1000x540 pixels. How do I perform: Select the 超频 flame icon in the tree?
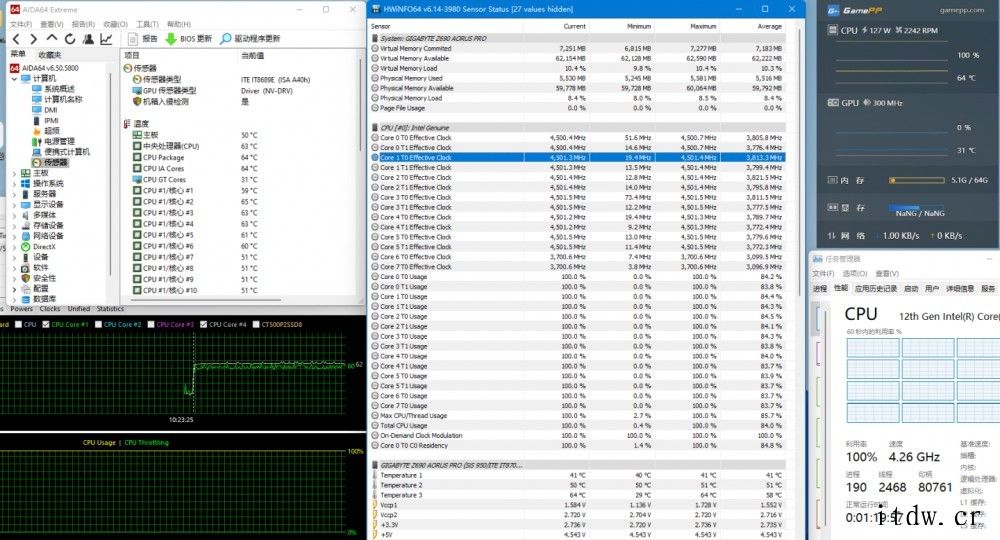point(36,131)
